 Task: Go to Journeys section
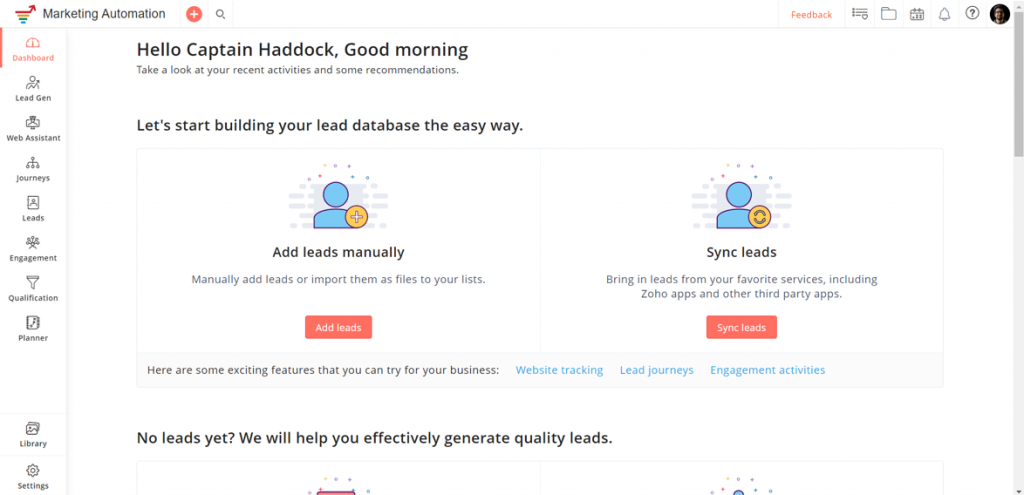[33, 169]
